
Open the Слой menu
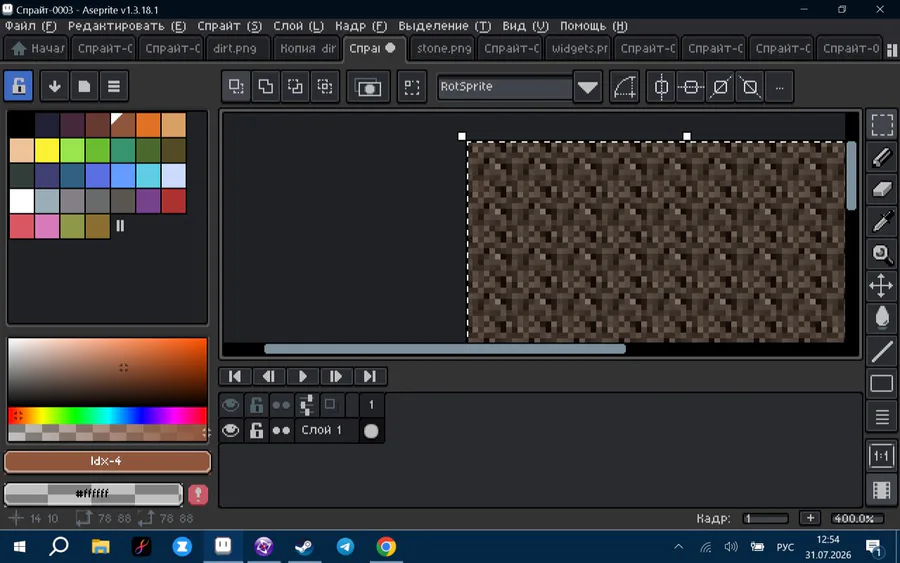coord(298,26)
